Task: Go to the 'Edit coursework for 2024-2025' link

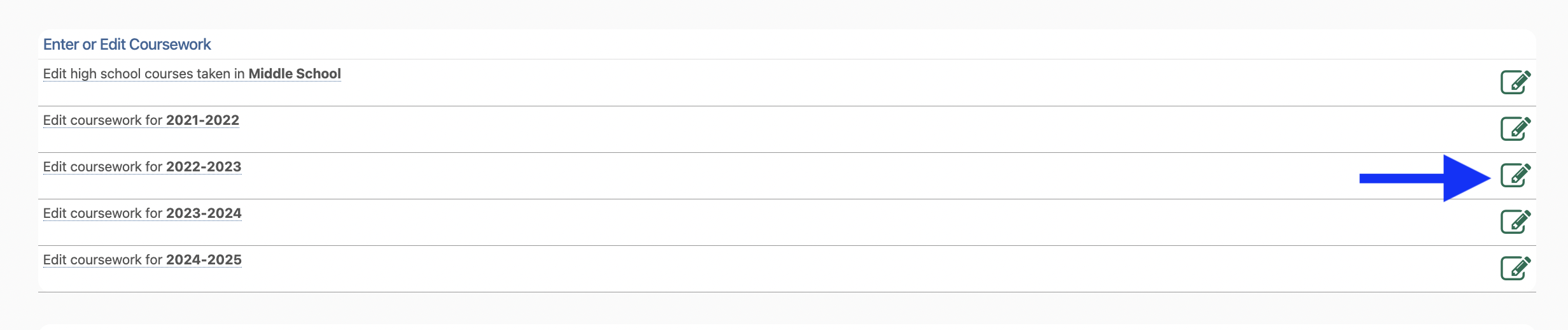Action: [x=102, y=260]
